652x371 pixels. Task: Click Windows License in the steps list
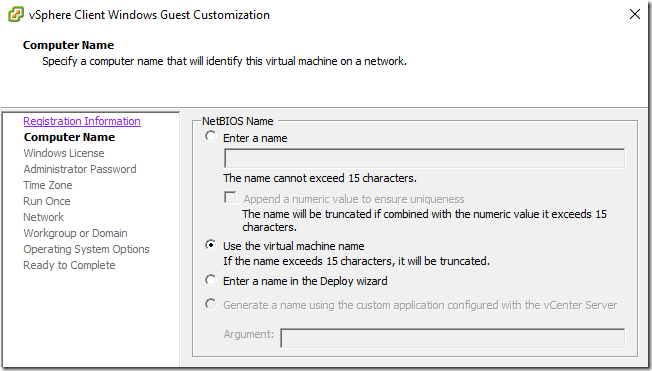click(64, 153)
